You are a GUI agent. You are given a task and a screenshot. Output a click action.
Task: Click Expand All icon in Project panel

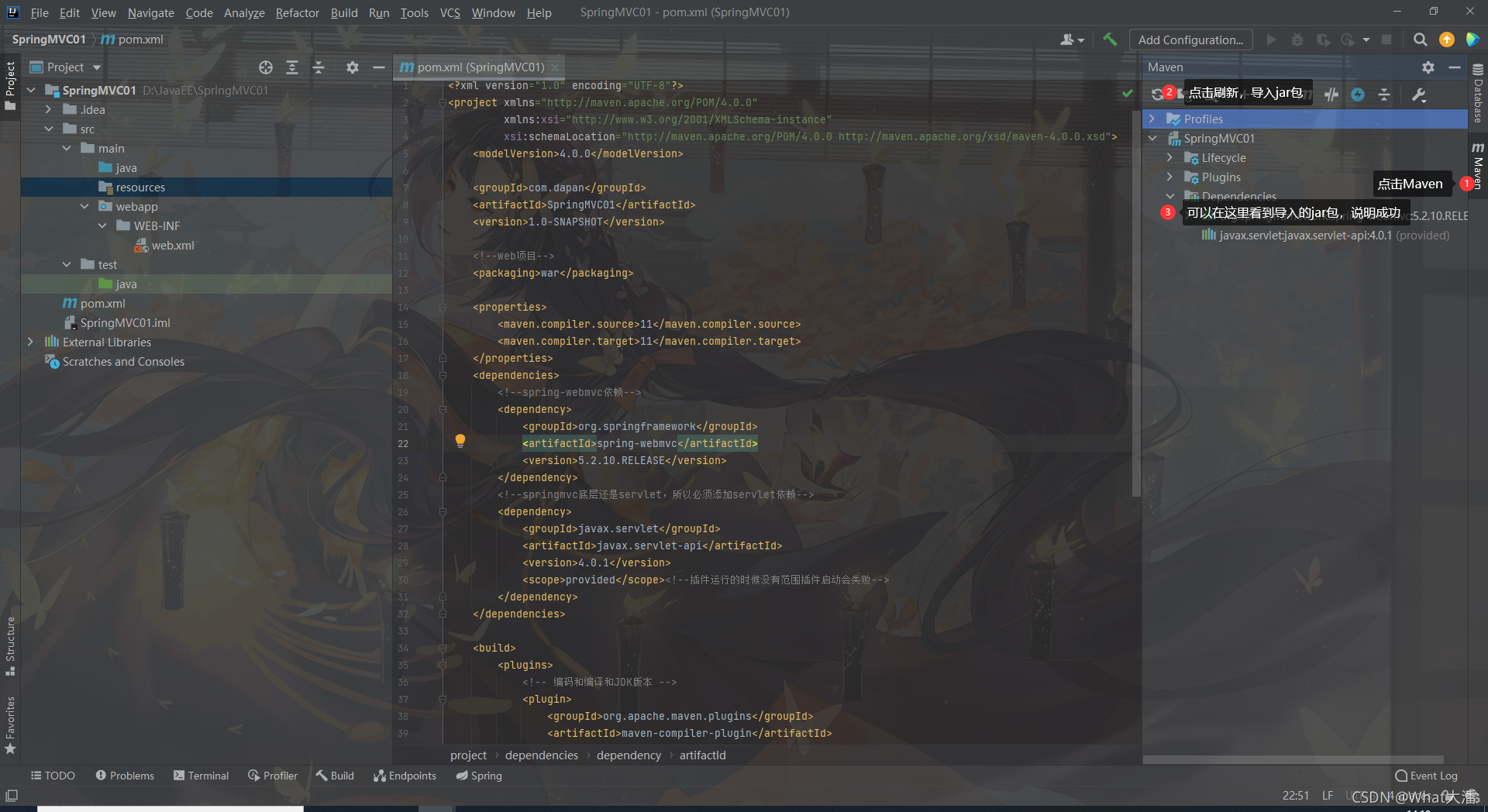292,67
